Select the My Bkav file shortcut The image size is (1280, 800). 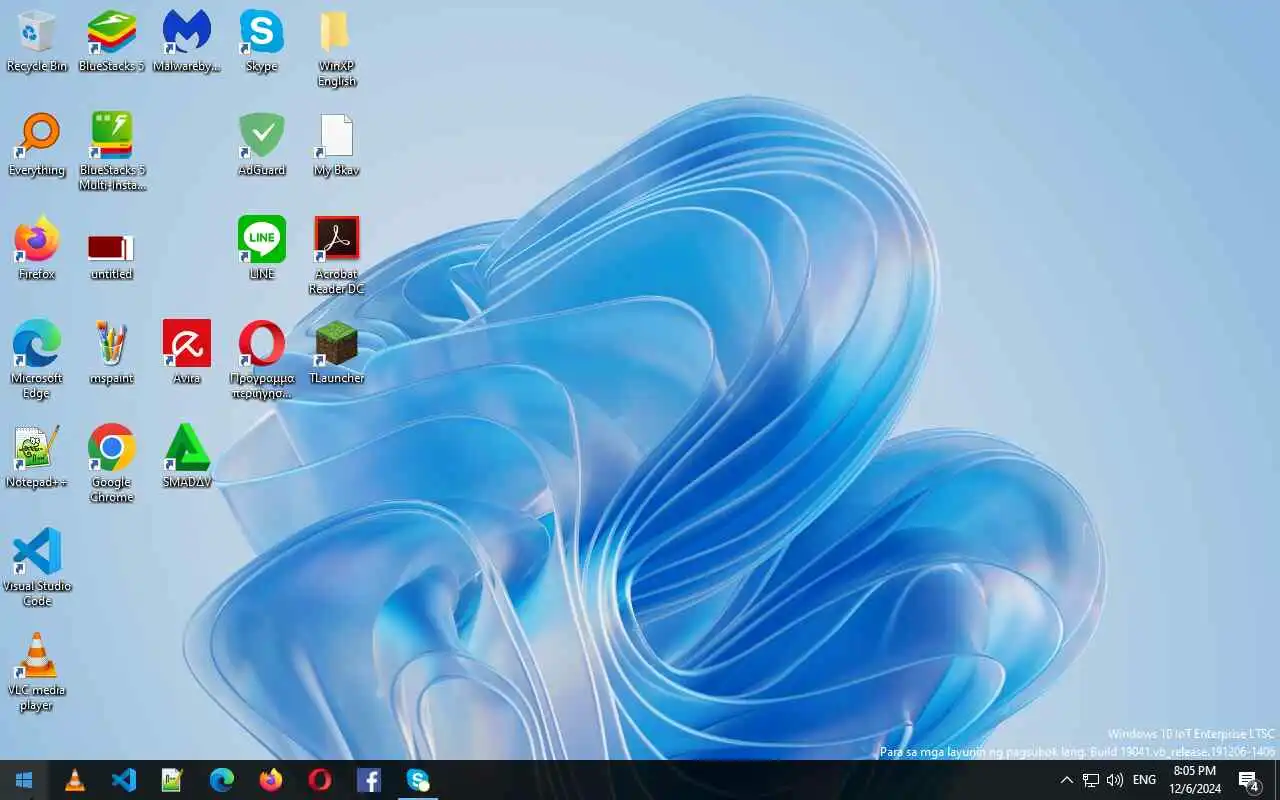[336, 145]
